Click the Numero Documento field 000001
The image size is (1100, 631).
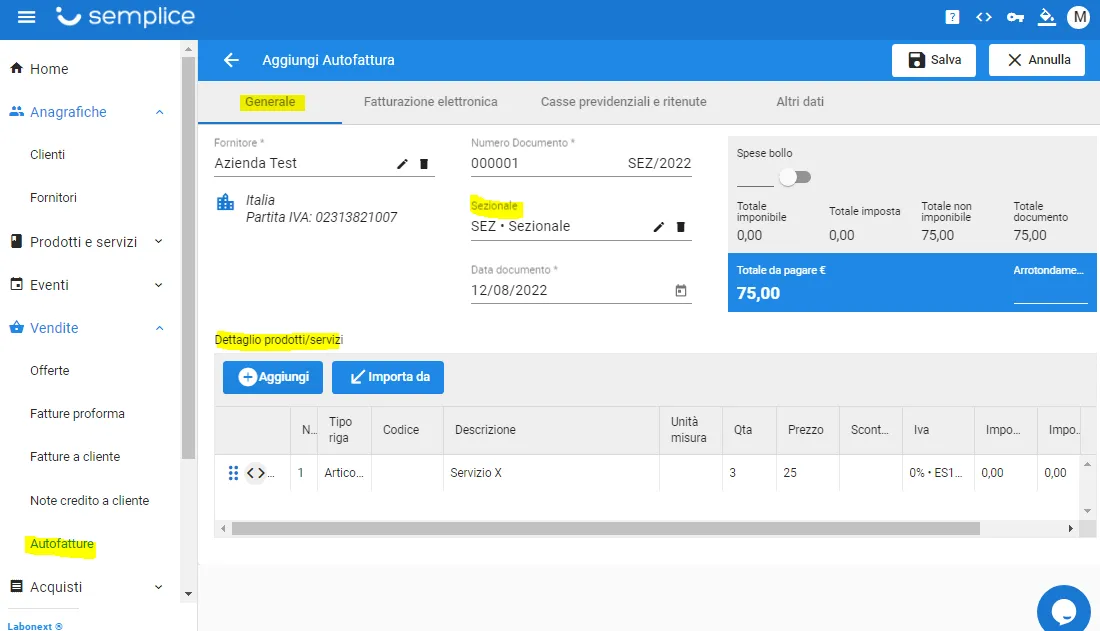[581, 164]
